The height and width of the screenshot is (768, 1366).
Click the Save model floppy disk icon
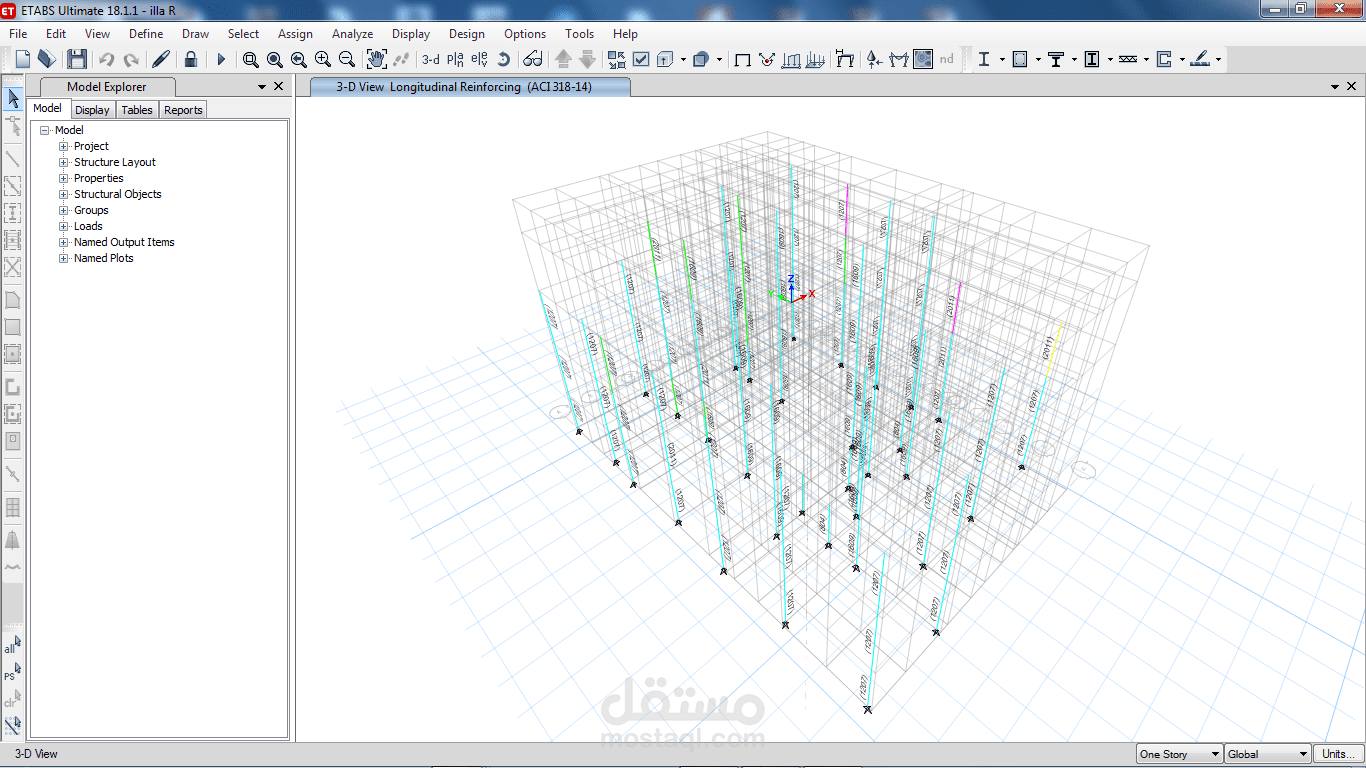tap(77, 60)
